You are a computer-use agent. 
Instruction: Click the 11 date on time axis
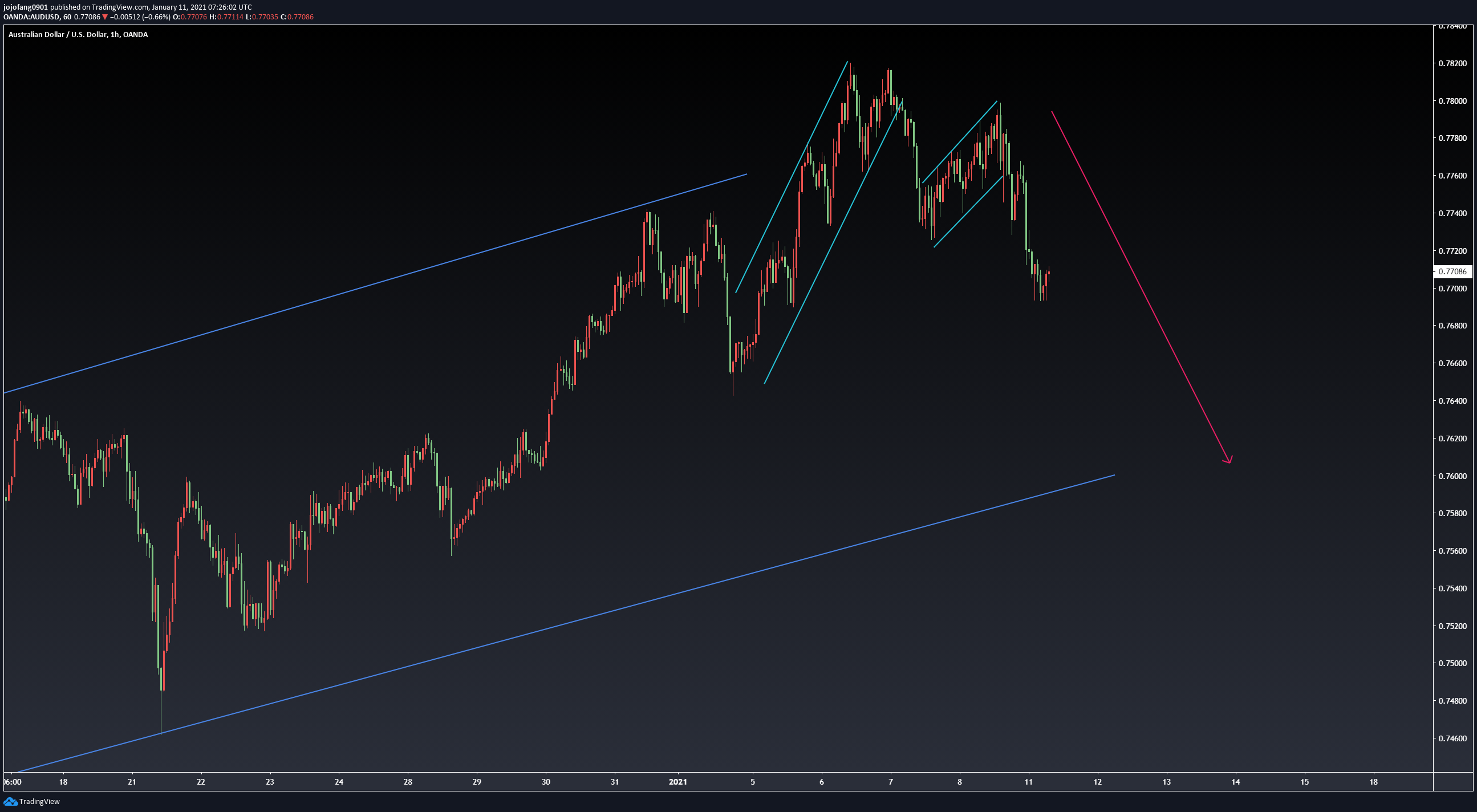(1029, 782)
